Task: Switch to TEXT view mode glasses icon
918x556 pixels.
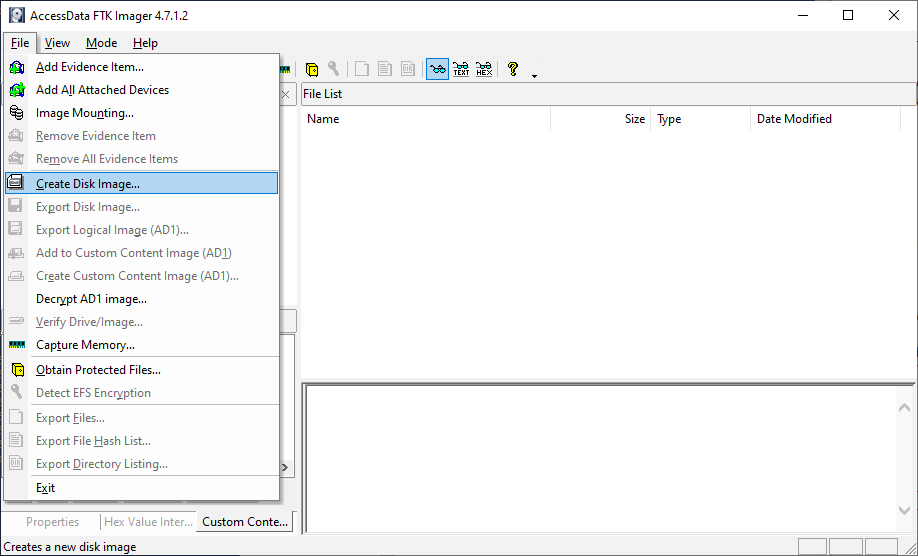Action: tap(461, 69)
